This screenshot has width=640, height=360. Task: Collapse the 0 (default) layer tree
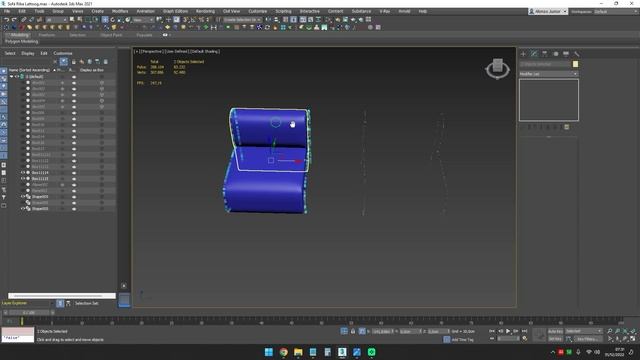11,76
